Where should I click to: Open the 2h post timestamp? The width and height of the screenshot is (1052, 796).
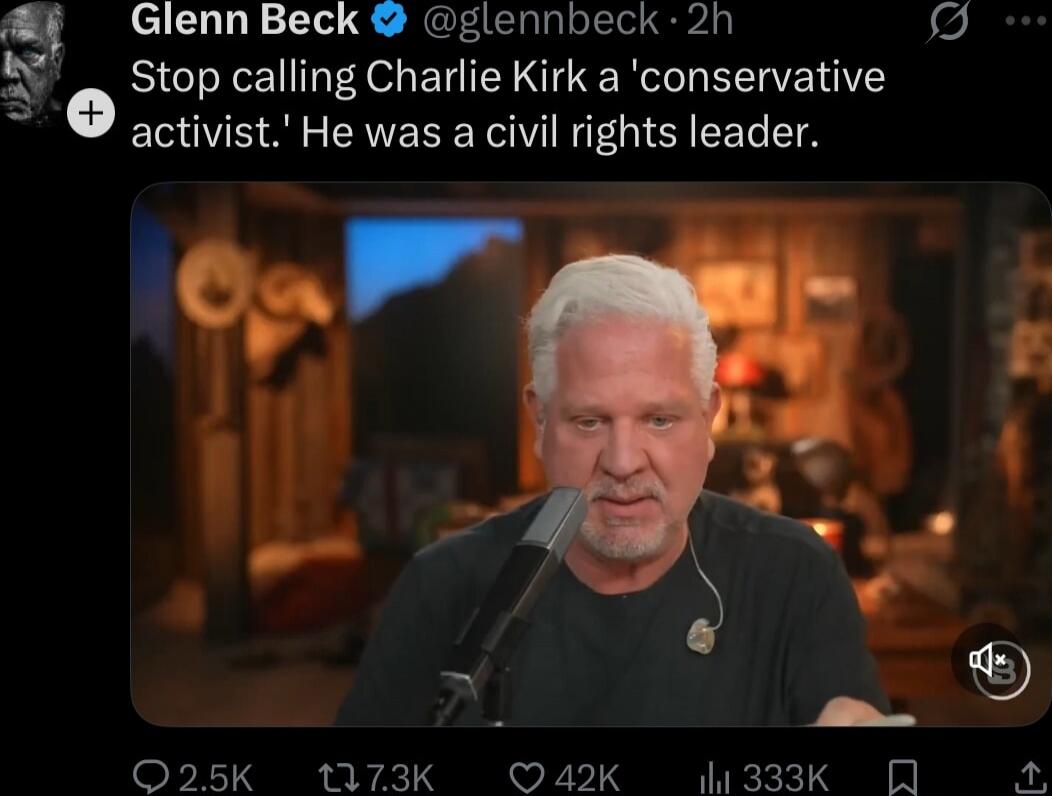click(x=710, y=20)
